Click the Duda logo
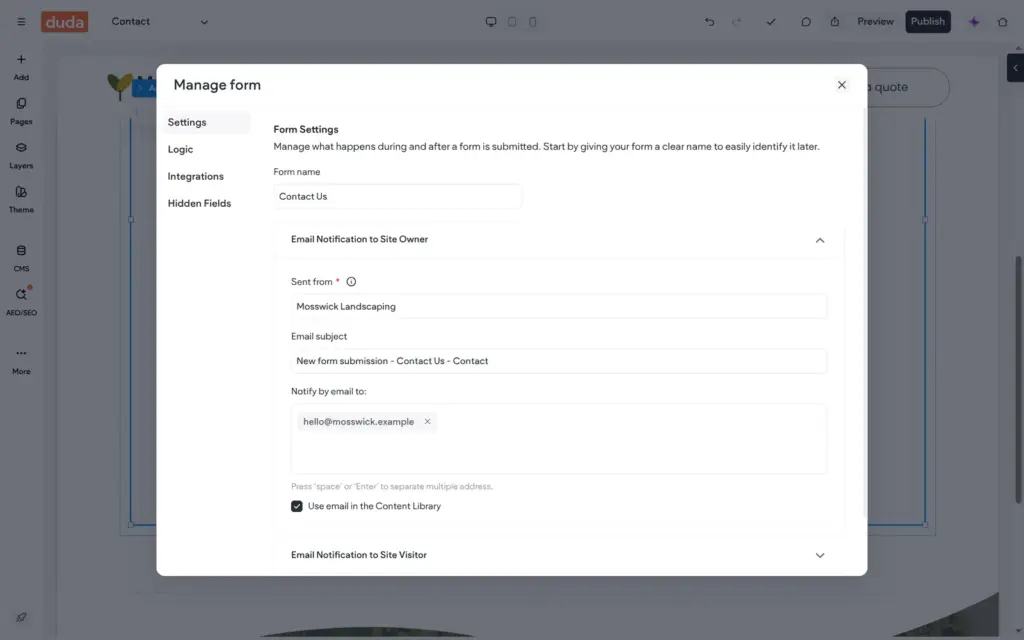 [65, 22]
